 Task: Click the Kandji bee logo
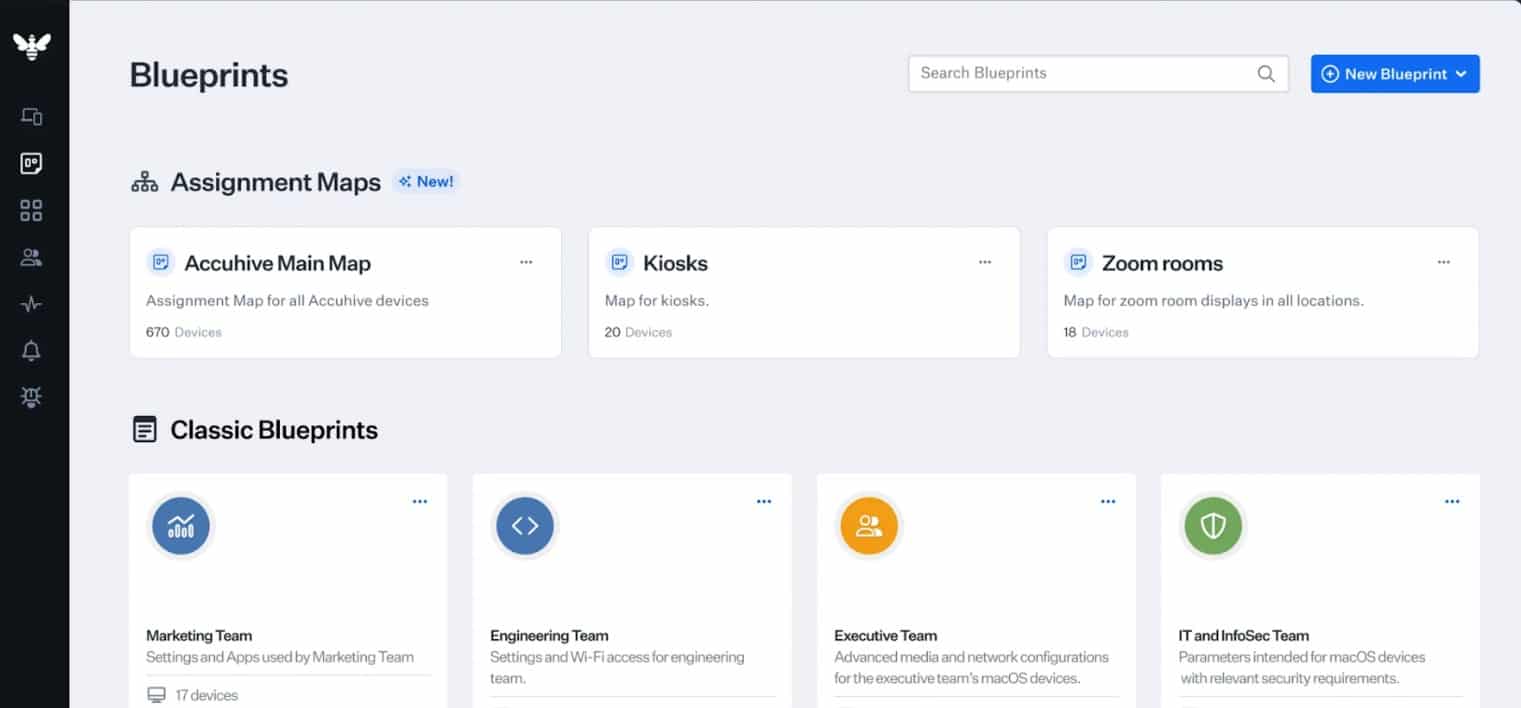(32, 46)
